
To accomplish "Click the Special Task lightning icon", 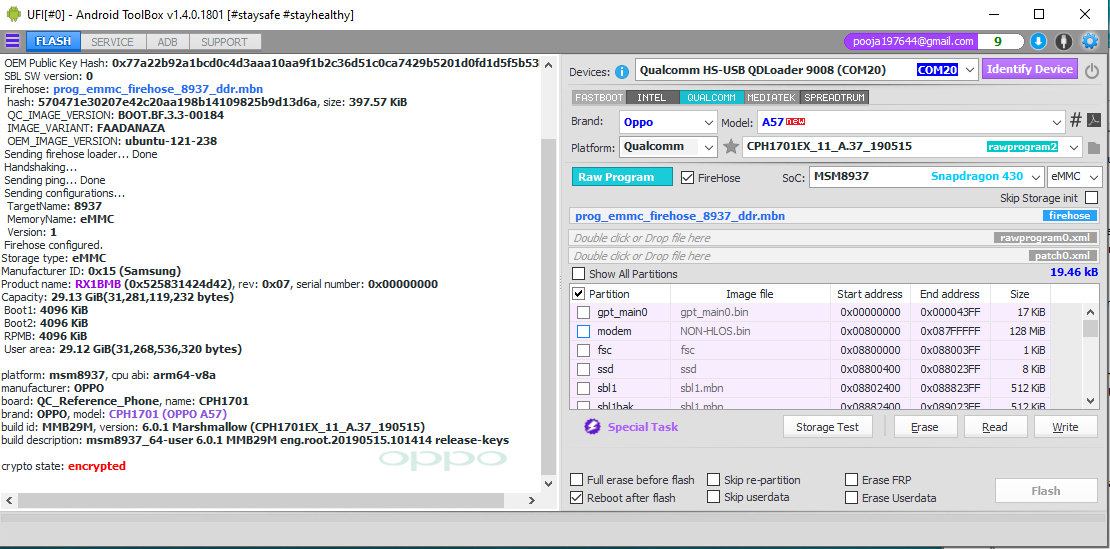I will (x=593, y=427).
